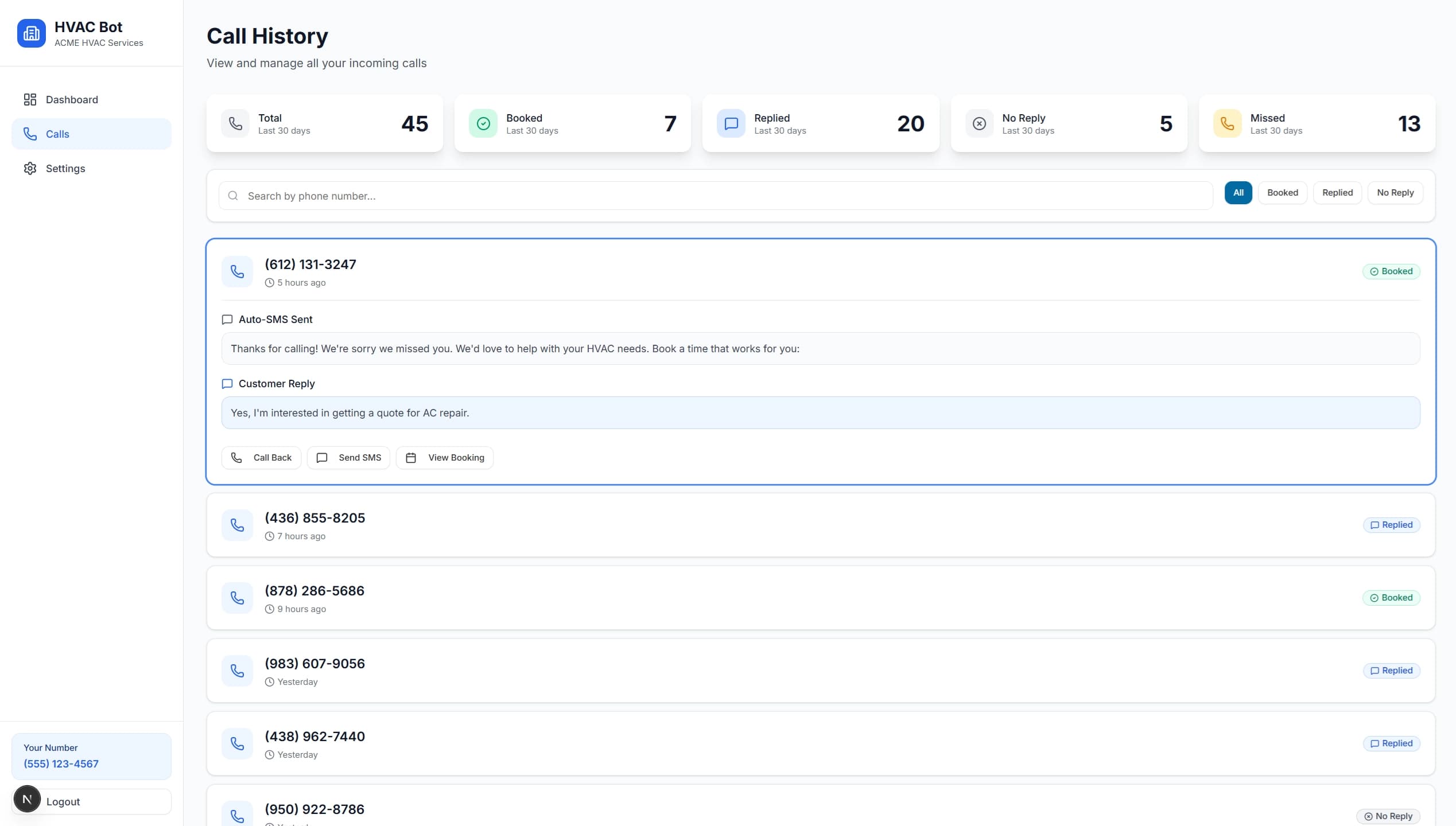Enable the Booked filter
This screenshot has width=1456, height=826.
tap(1283, 192)
